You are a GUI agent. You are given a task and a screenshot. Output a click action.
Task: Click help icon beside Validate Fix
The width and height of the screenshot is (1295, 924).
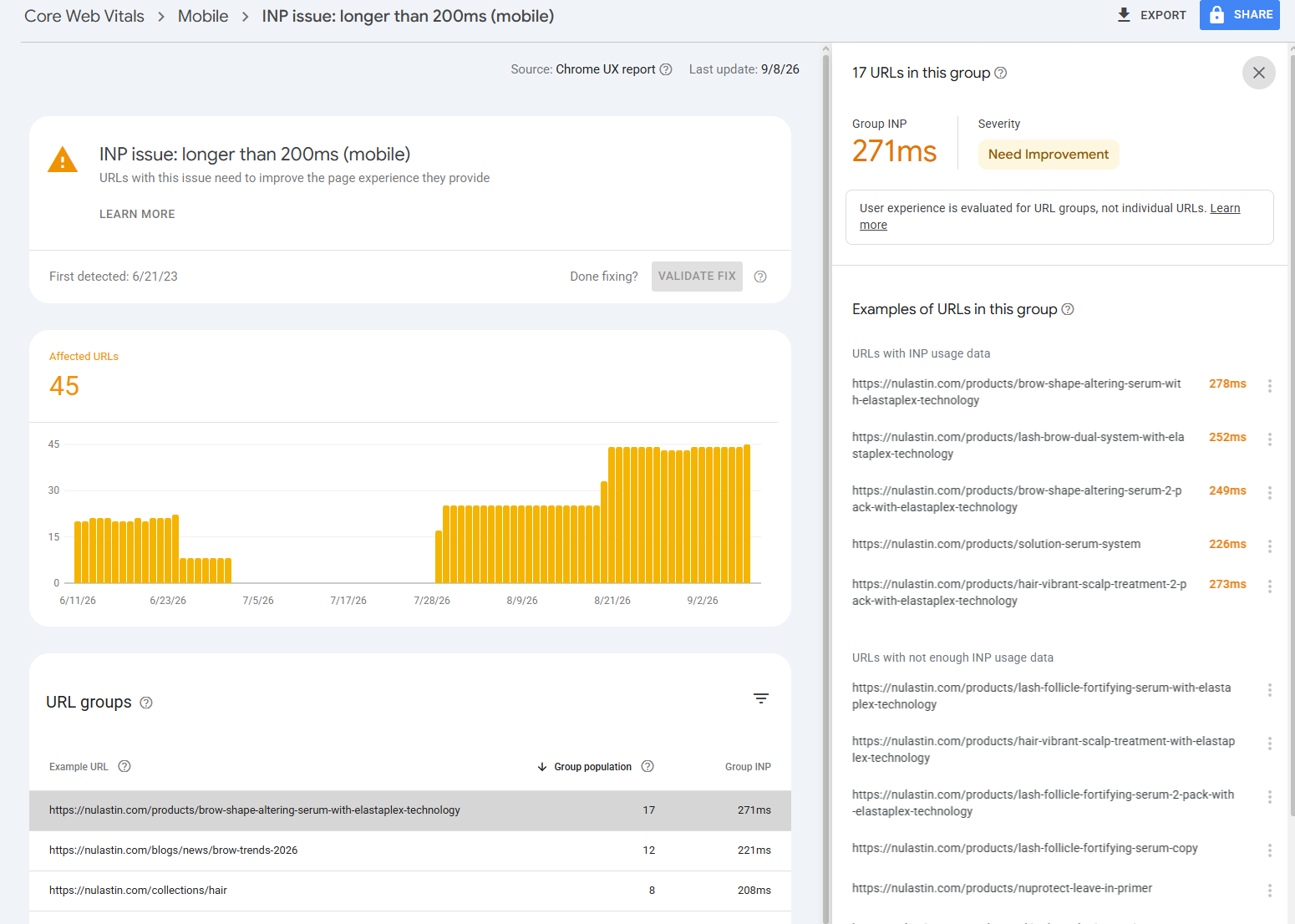pos(760,277)
